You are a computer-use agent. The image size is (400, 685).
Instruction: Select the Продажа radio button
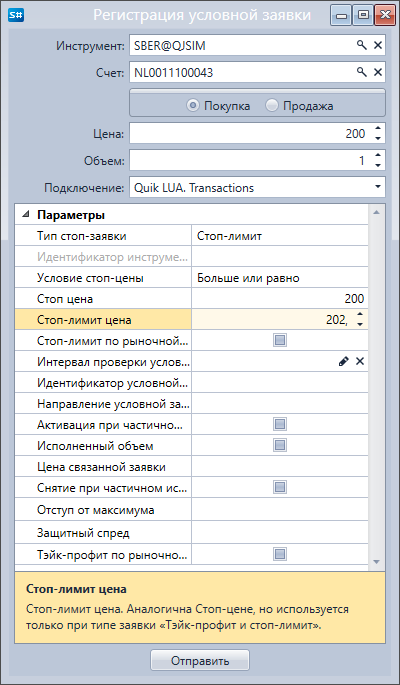click(x=272, y=106)
